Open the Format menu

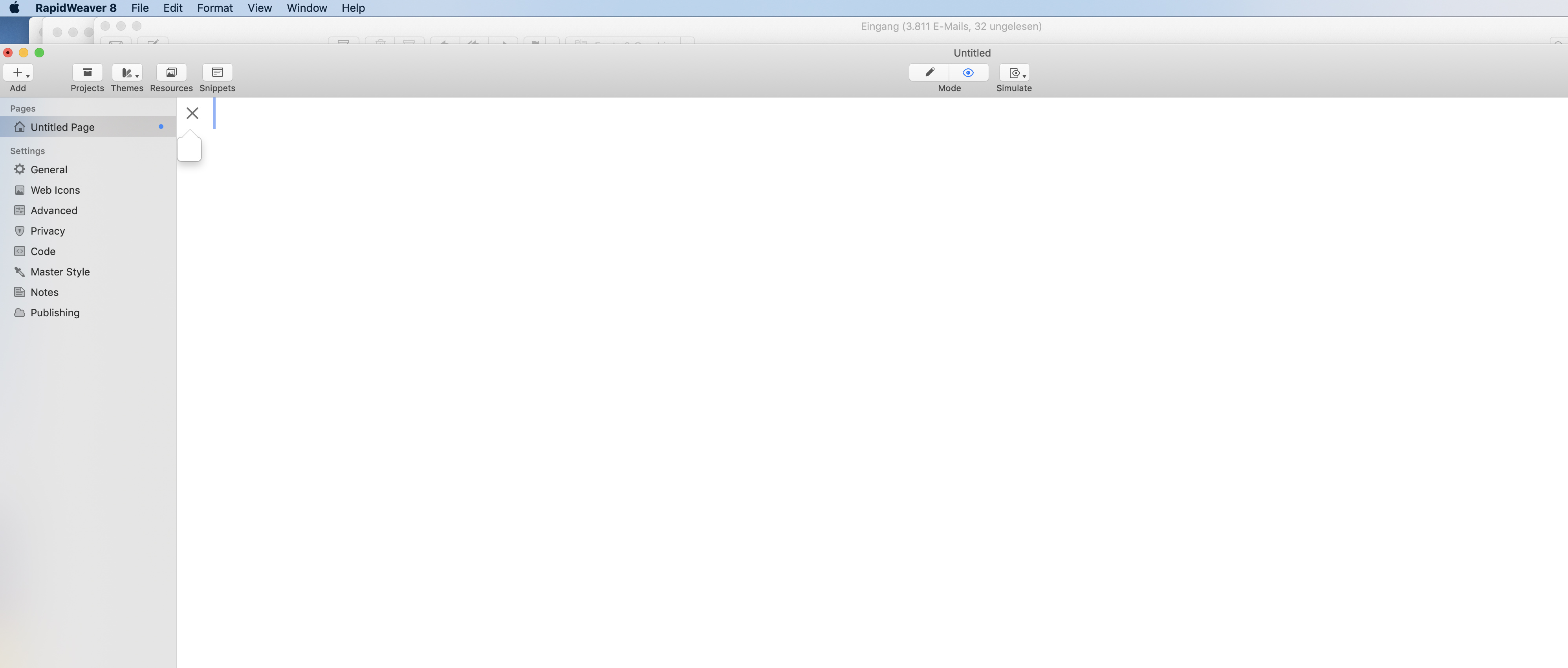coord(215,8)
